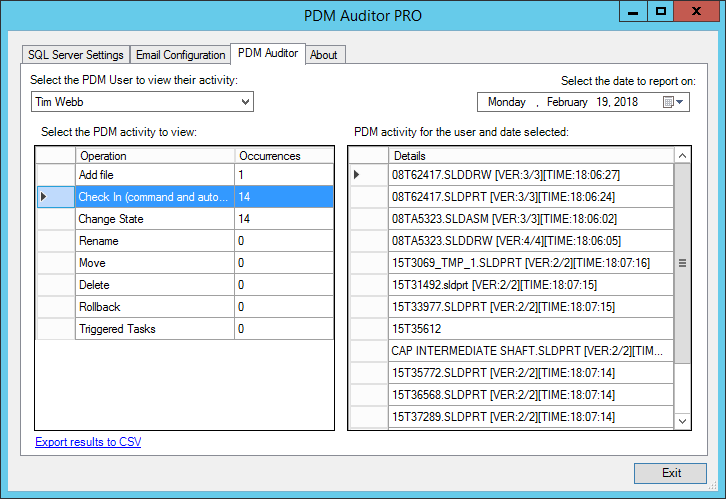This screenshot has height=499, width=726.
Task: Click the Details list scrollbar thumb
Action: tap(682, 263)
